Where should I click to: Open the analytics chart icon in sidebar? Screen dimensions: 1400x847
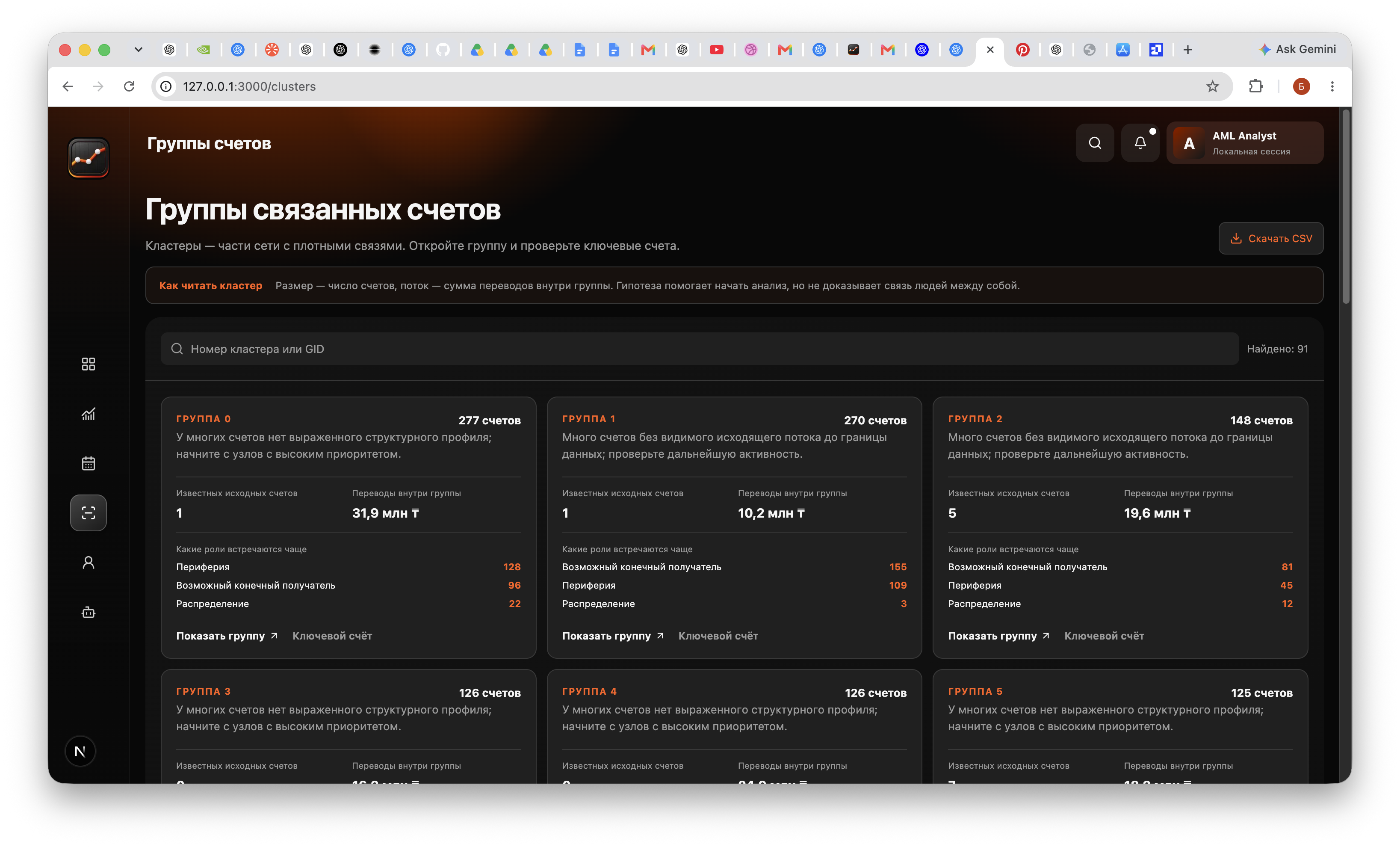(x=88, y=413)
